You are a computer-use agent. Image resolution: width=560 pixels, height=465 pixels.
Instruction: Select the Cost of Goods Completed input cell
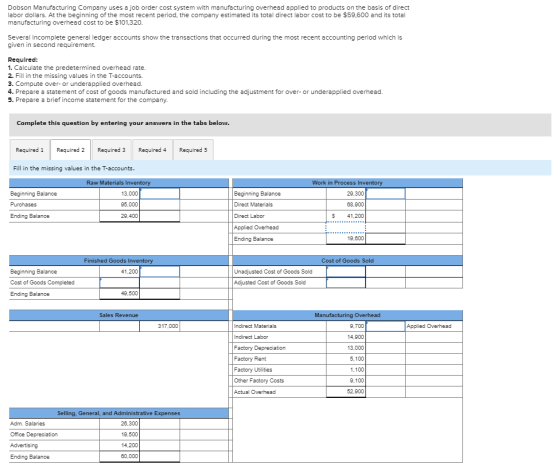120,282
